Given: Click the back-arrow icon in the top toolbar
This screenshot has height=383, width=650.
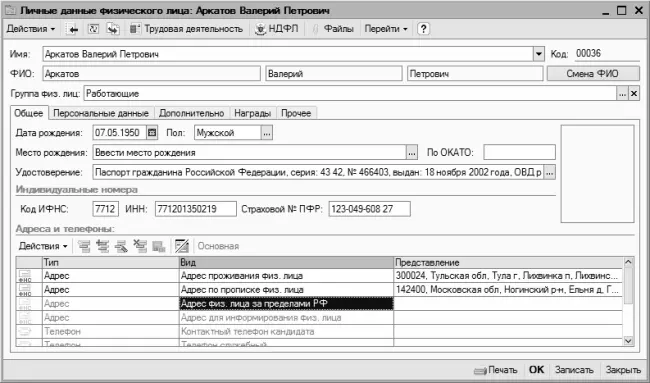Looking at the screenshot, I should (x=73, y=29).
